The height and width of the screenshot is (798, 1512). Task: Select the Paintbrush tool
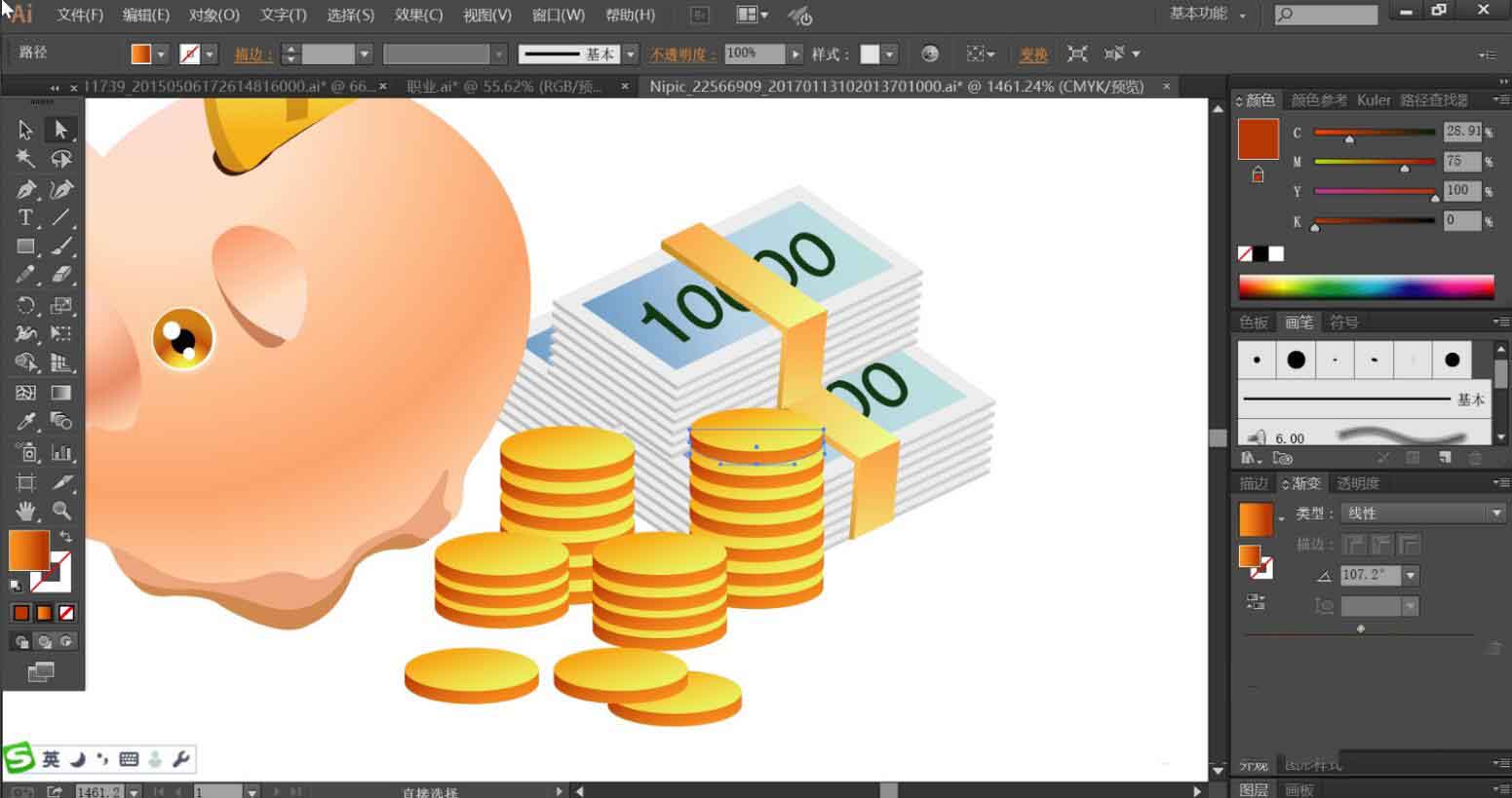pyautogui.click(x=60, y=247)
